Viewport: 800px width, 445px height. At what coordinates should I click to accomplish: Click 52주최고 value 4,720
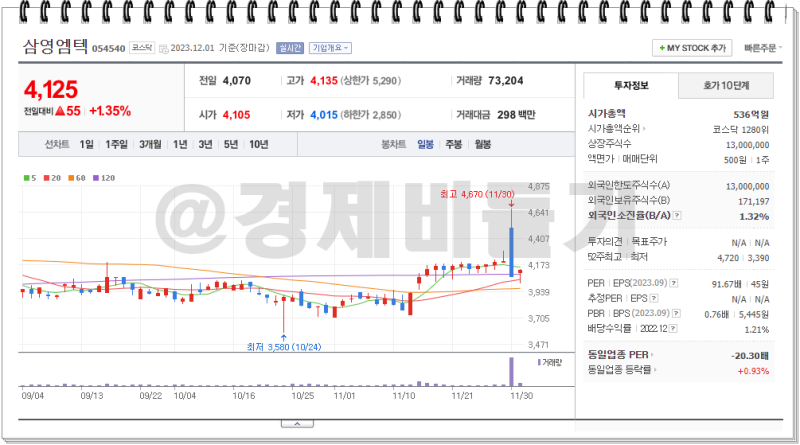click(728, 258)
